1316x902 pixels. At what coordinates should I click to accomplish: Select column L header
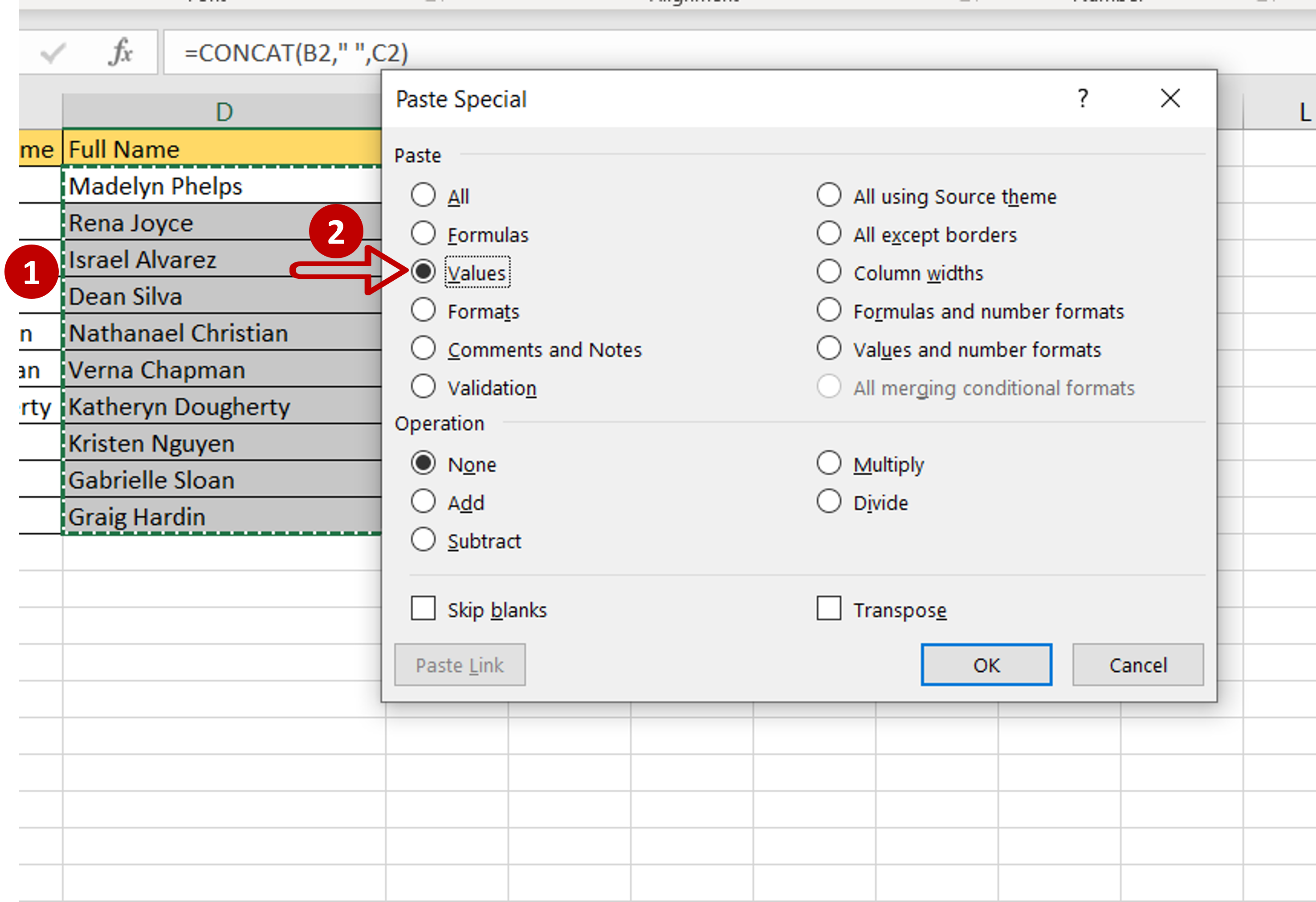1281,111
